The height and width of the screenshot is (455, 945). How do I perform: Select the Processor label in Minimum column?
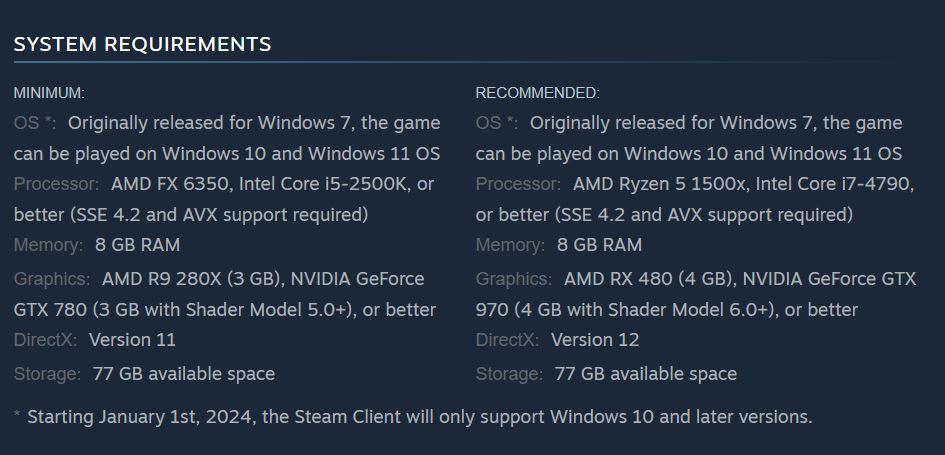tap(56, 184)
